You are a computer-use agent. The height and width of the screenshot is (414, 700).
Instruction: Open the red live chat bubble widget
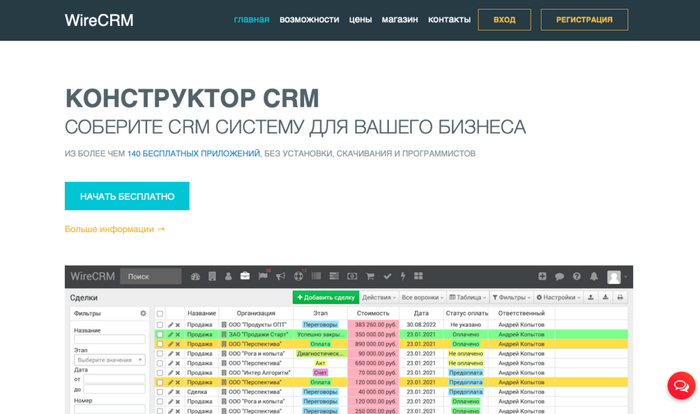(x=681, y=385)
